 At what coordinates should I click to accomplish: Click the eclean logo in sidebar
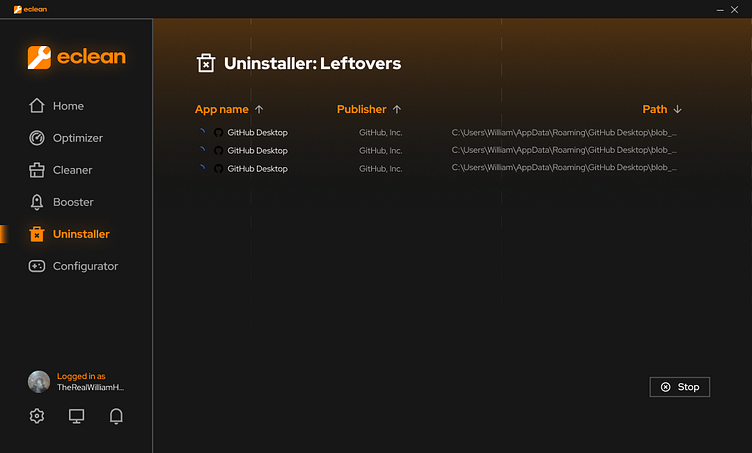click(x=77, y=57)
